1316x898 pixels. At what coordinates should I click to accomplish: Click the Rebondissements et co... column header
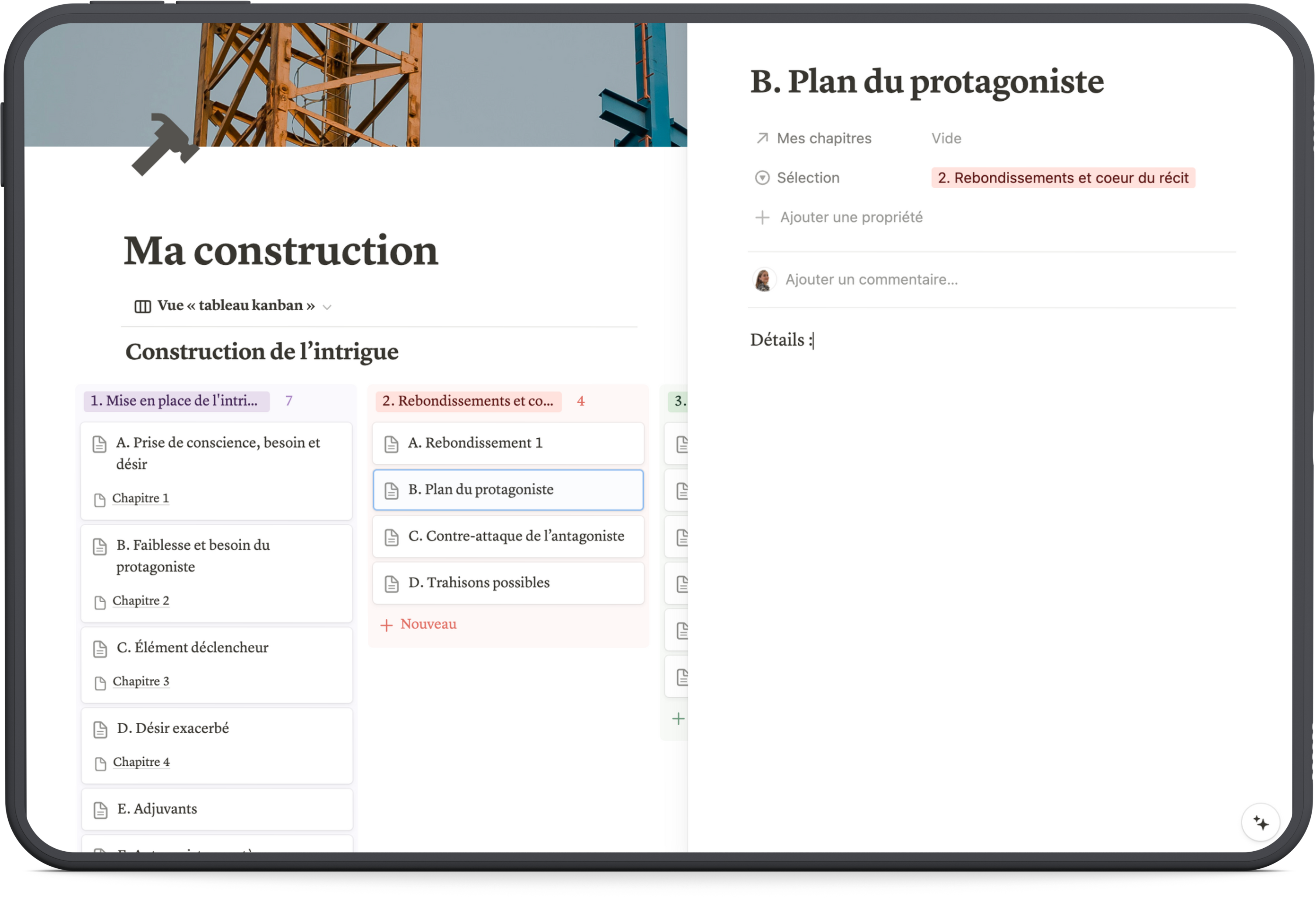coord(468,401)
